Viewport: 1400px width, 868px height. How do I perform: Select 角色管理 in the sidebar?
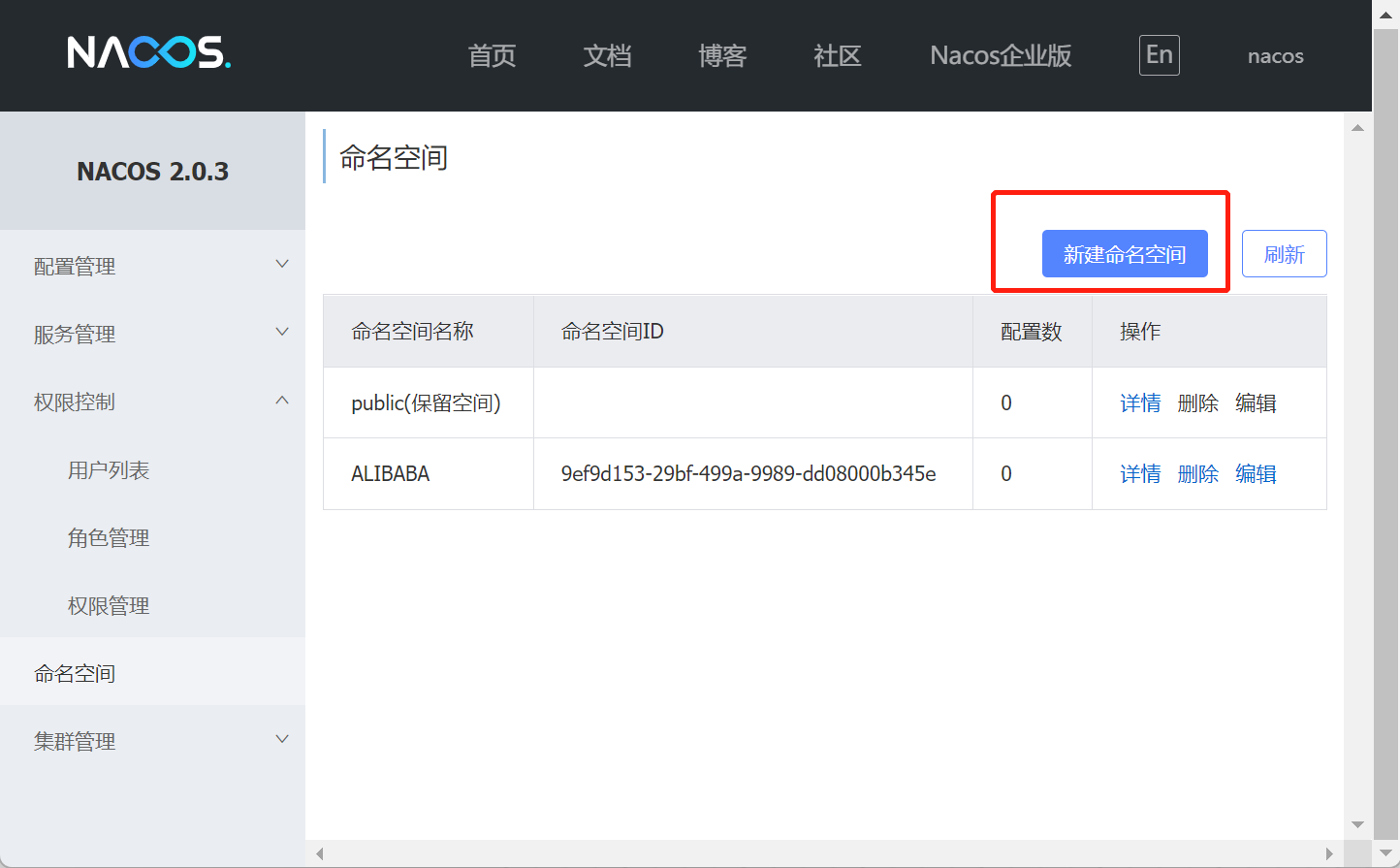point(108,537)
